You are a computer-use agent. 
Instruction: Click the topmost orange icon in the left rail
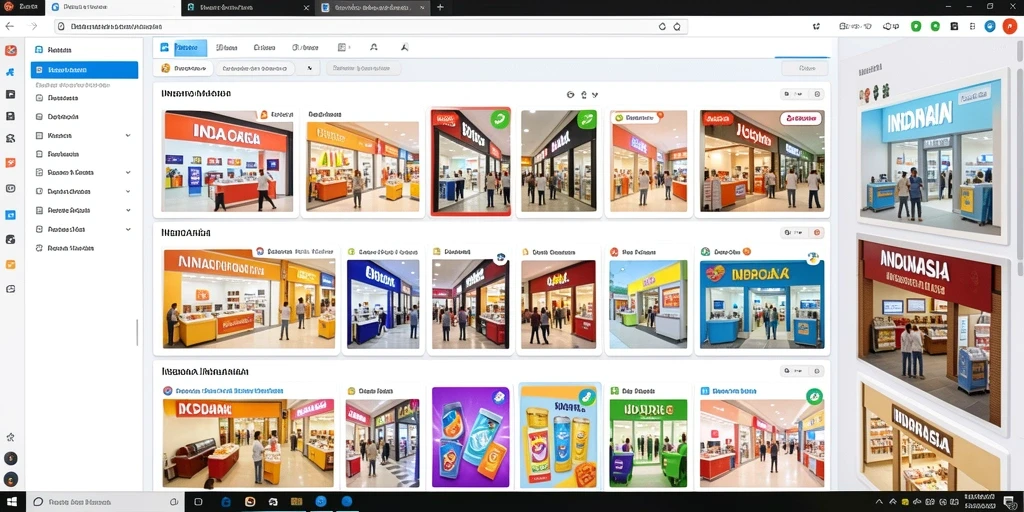tap(10, 50)
